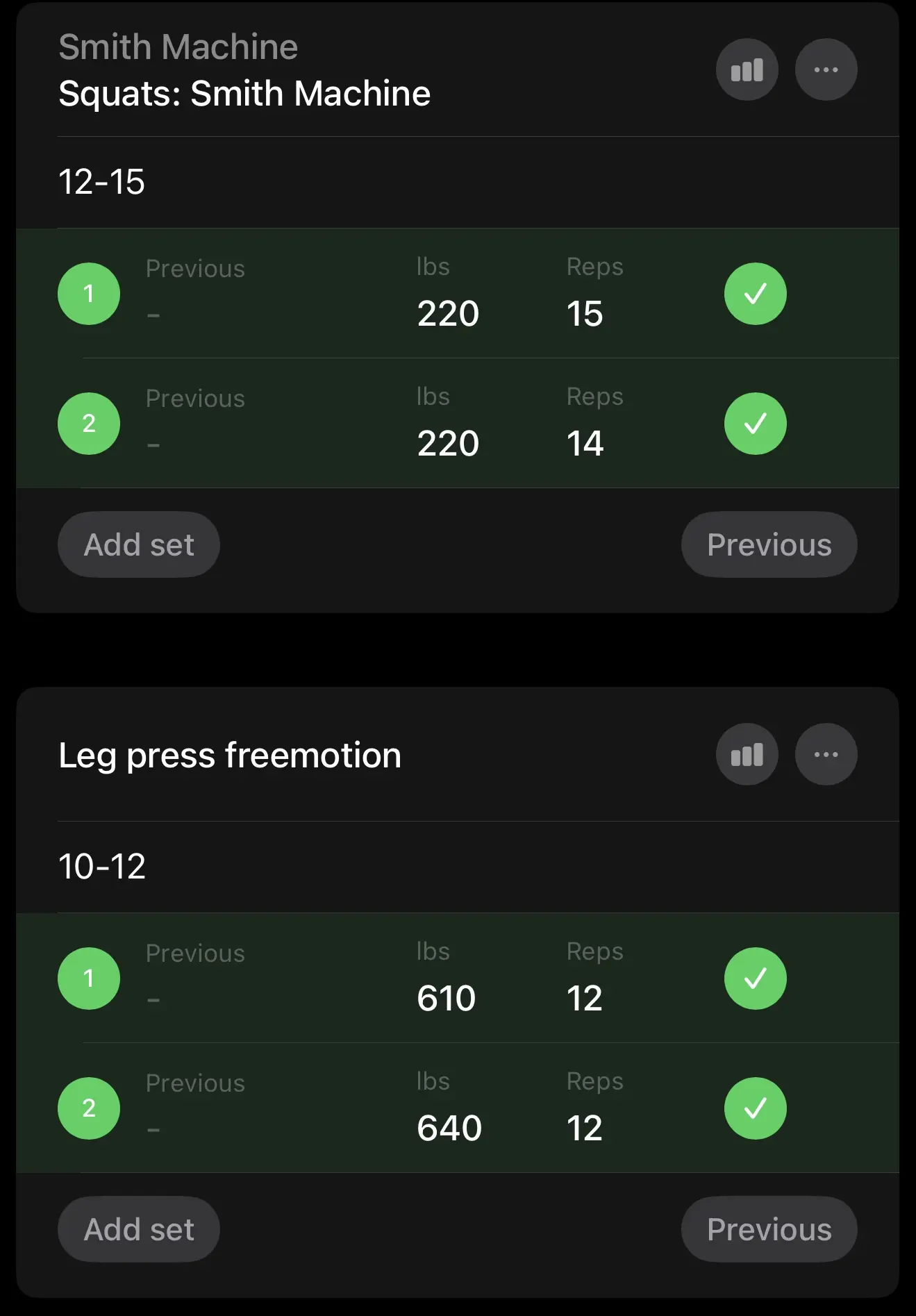The image size is (916, 1316).
Task: Tap set 2 number badge for Squats
Action: click(x=89, y=424)
